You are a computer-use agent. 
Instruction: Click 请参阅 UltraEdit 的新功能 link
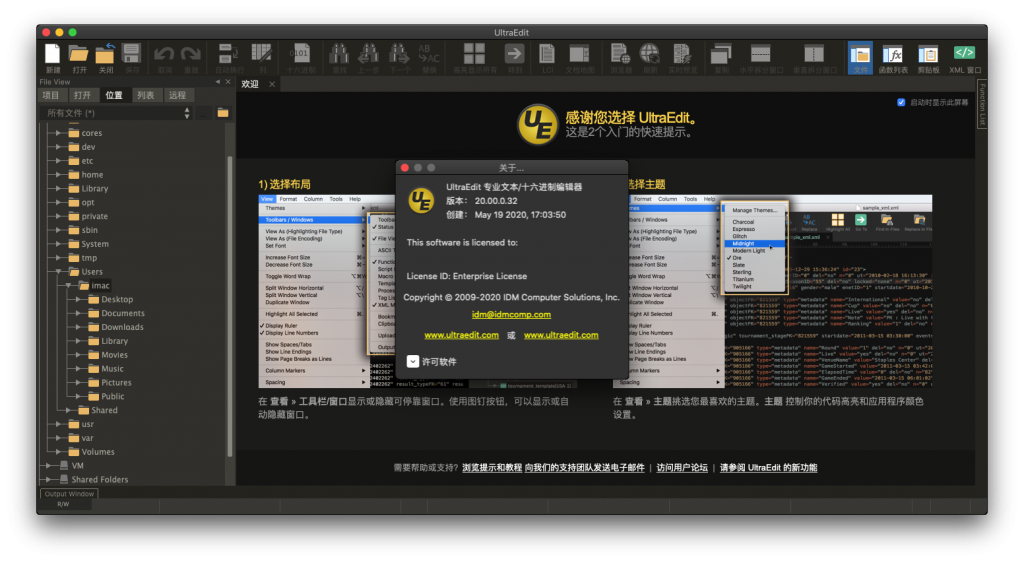(769, 468)
